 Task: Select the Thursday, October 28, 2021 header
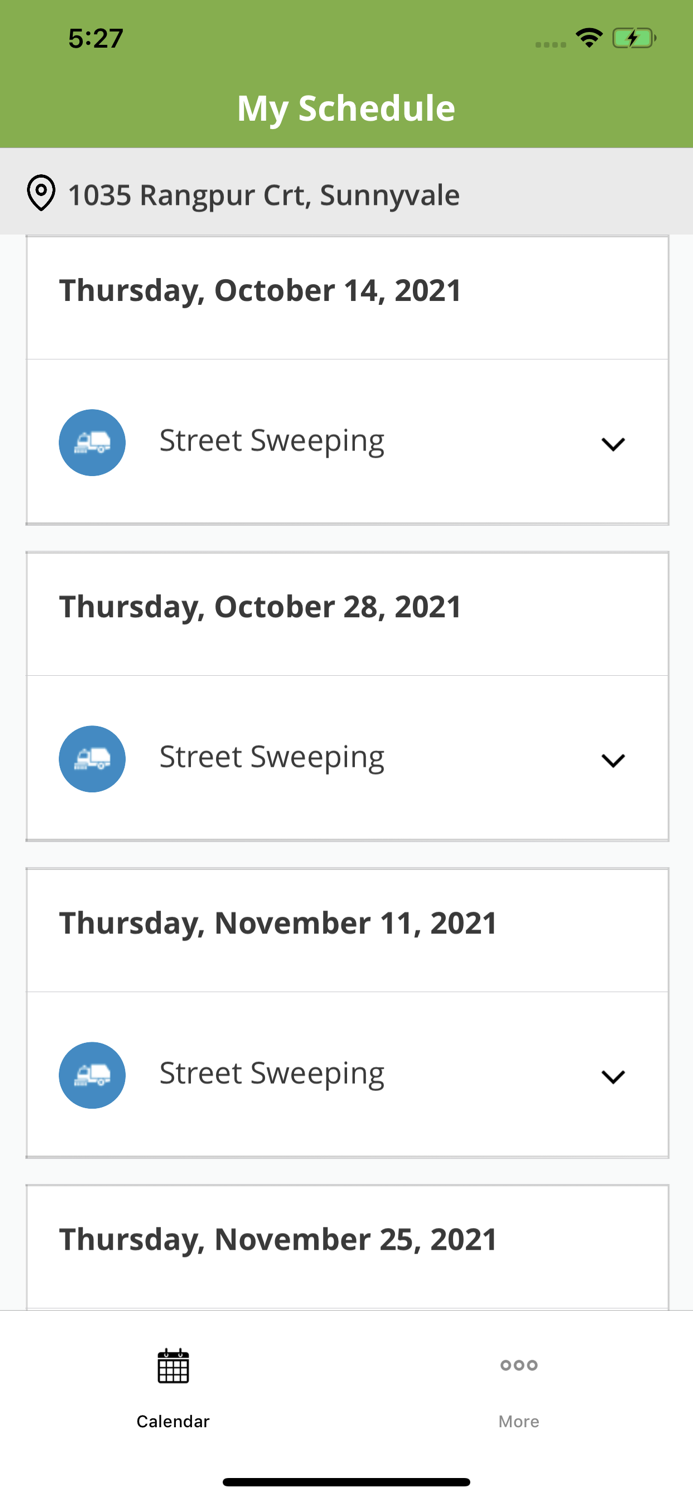point(260,606)
